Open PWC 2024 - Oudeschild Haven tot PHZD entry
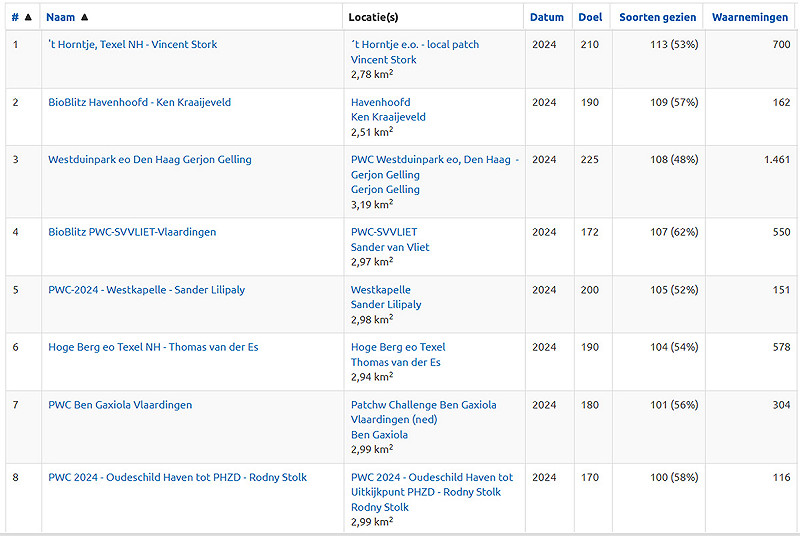800x536 pixels. [x=177, y=477]
